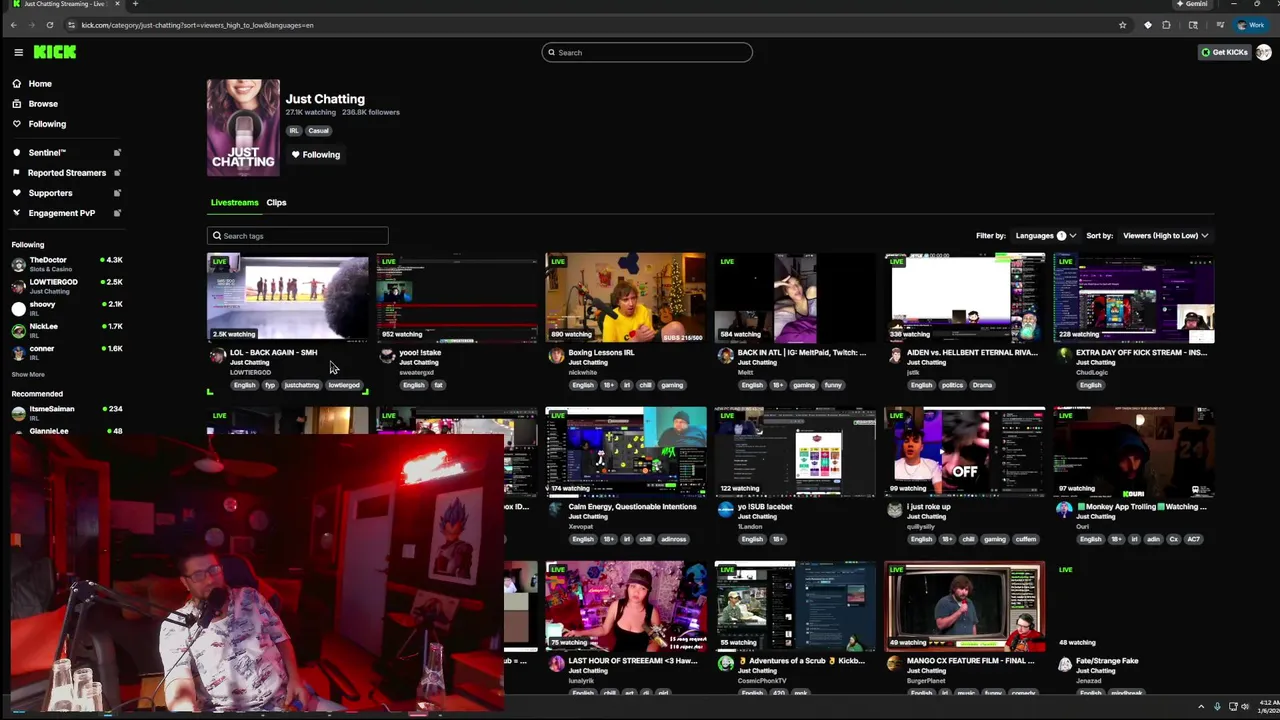Click politics tag under AIDEN vs. HELLBENT

(952, 385)
